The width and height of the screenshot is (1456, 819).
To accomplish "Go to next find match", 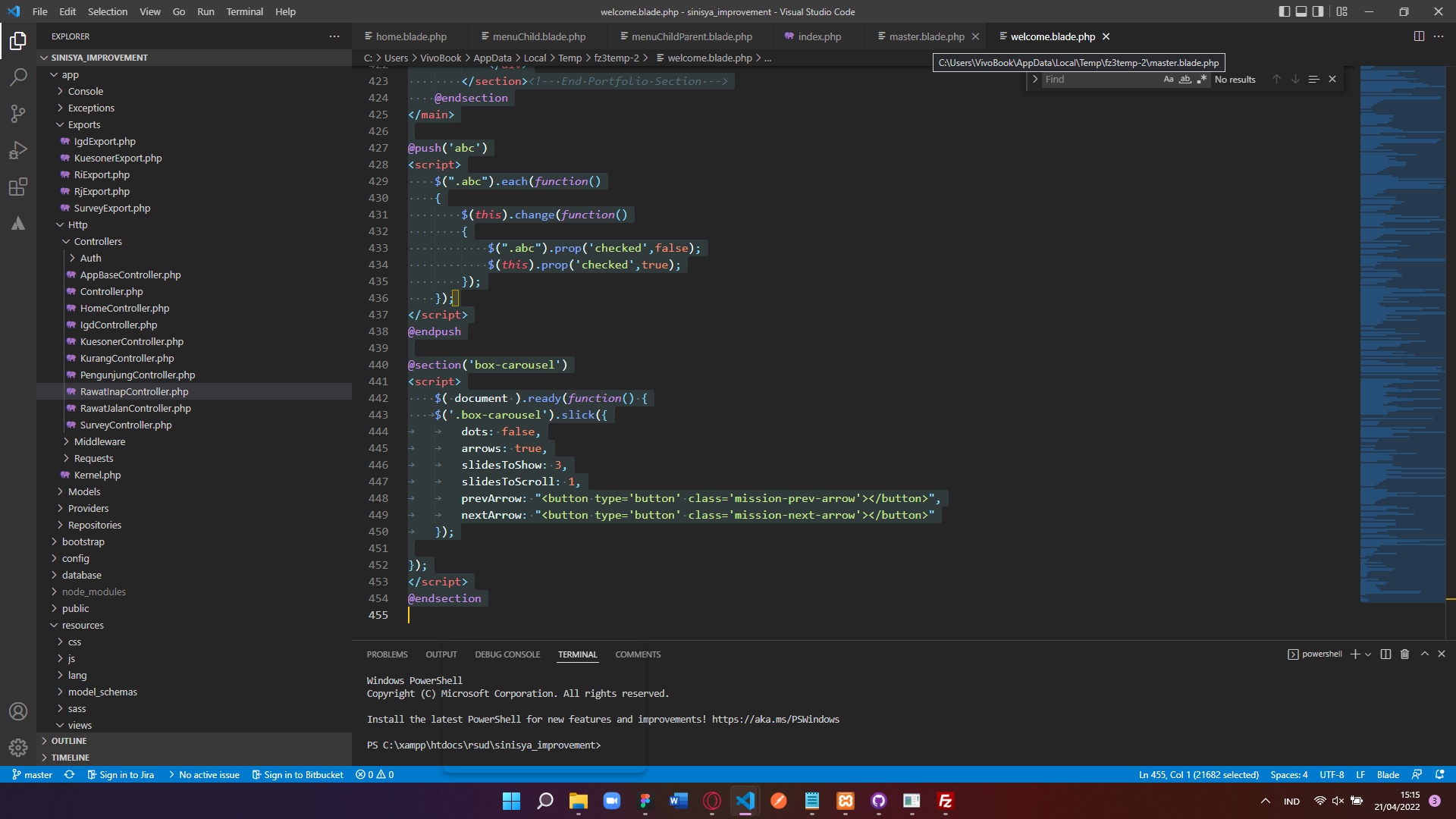I will pos(1295,79).
